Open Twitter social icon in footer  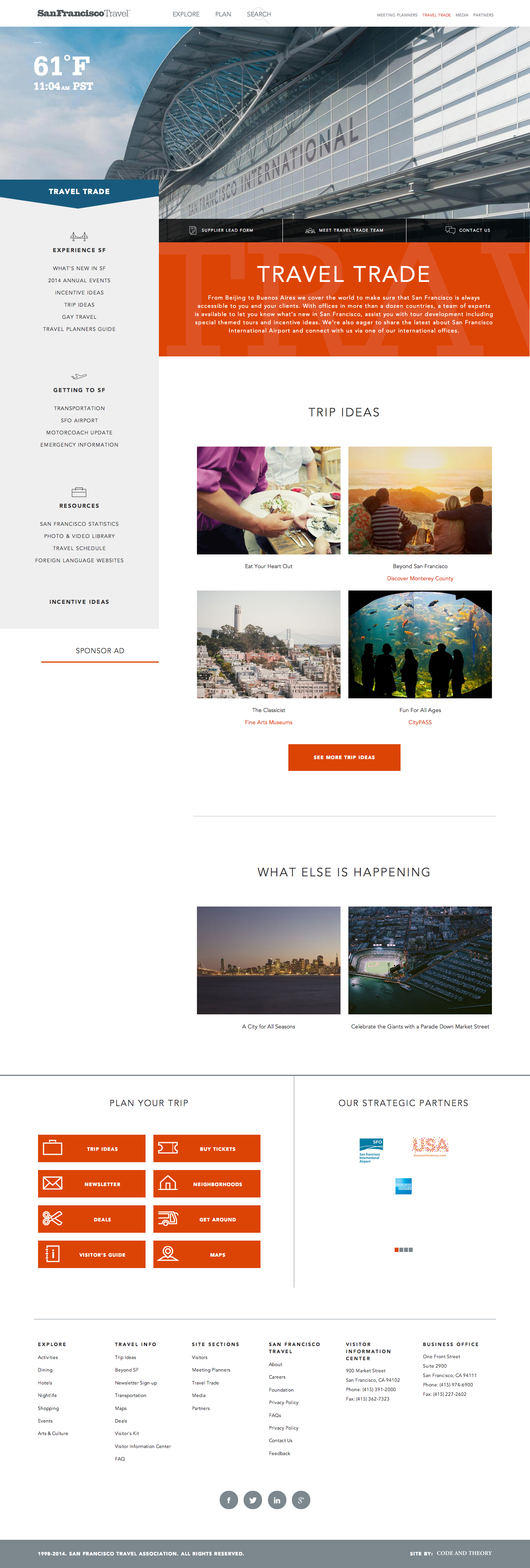pos(253,1500)
